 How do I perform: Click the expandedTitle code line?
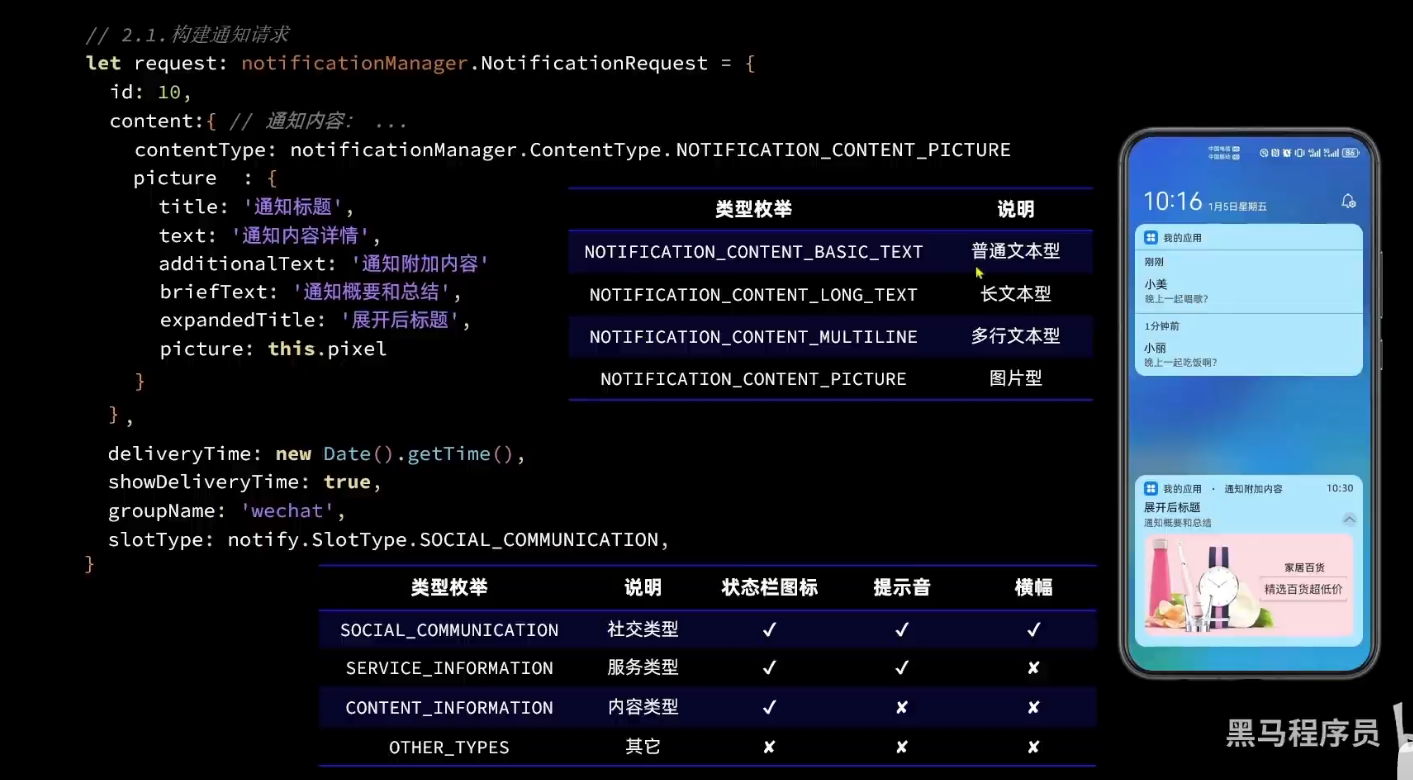(x=315, y=321)
